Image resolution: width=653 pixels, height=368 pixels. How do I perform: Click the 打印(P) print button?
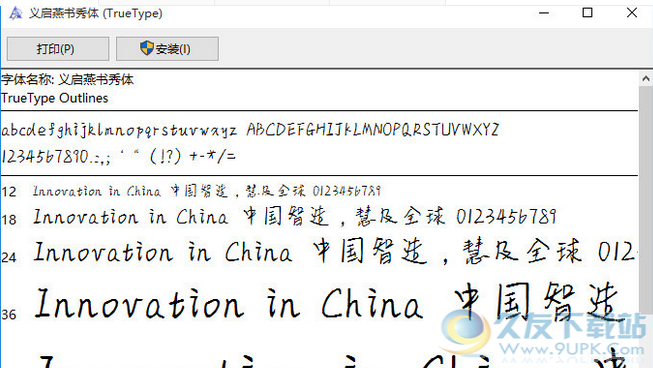[x=58, y=49]
